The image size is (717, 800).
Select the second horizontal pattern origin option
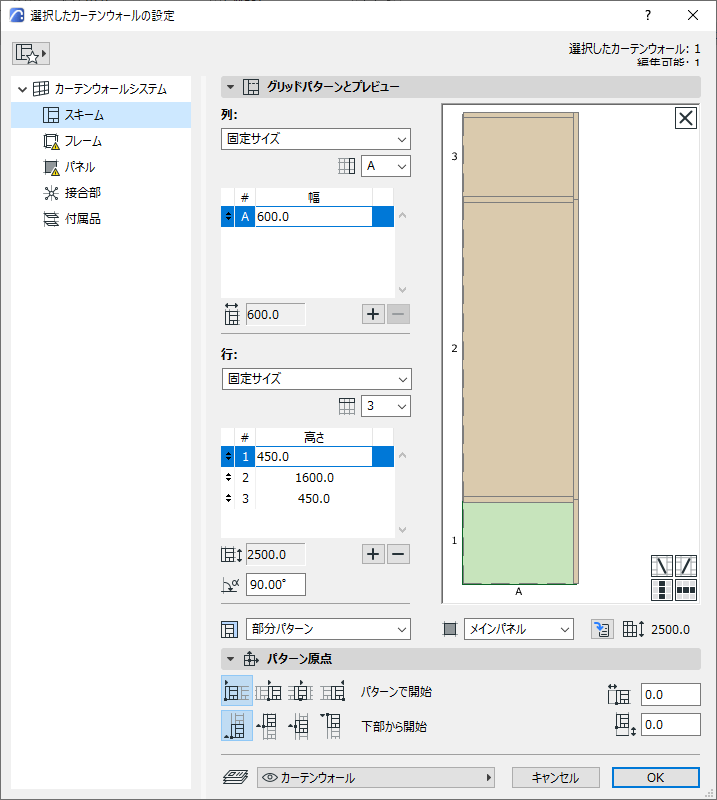coord(268,691)
